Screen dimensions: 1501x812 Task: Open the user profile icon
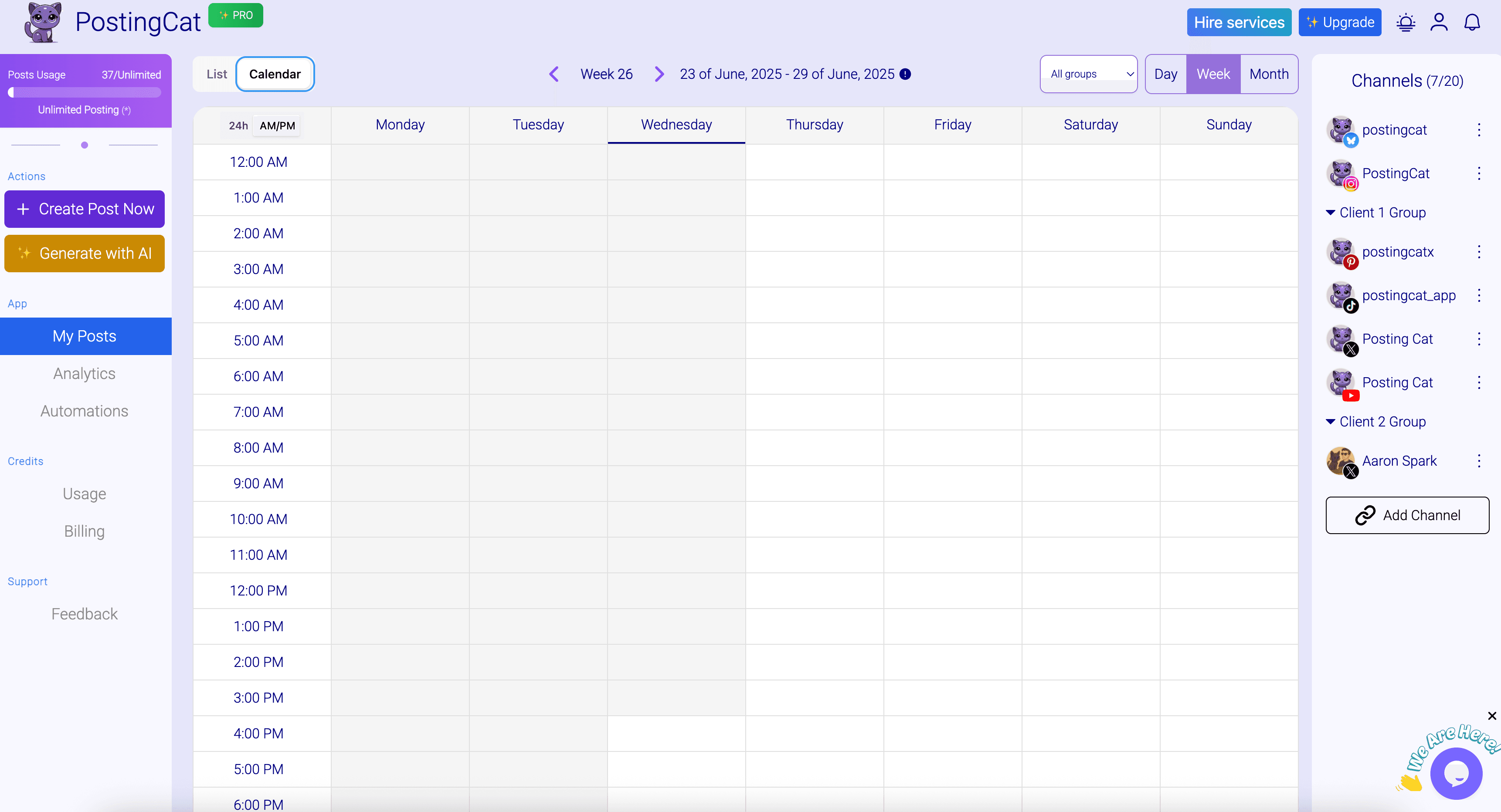(x=1439, y=22)
